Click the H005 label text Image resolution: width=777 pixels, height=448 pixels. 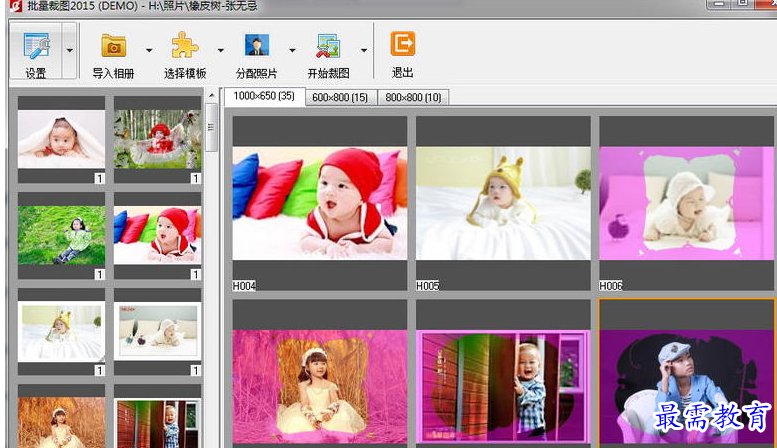tap(428, 286)
